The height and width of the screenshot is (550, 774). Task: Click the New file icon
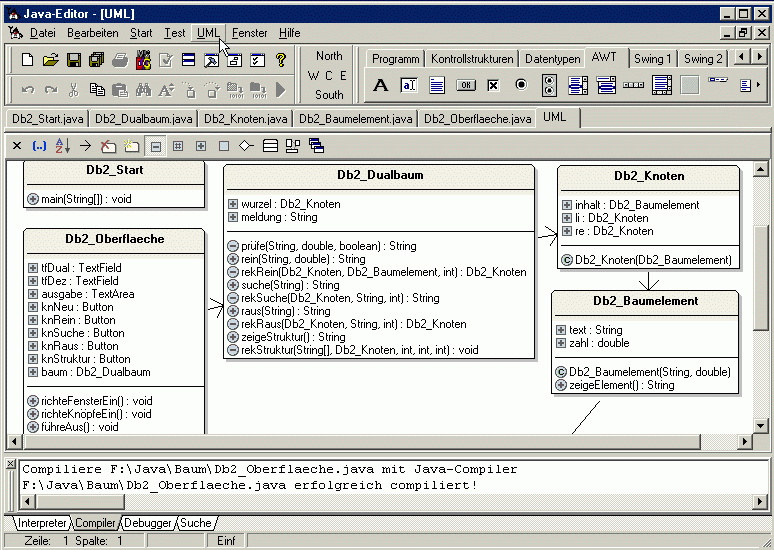28,61
